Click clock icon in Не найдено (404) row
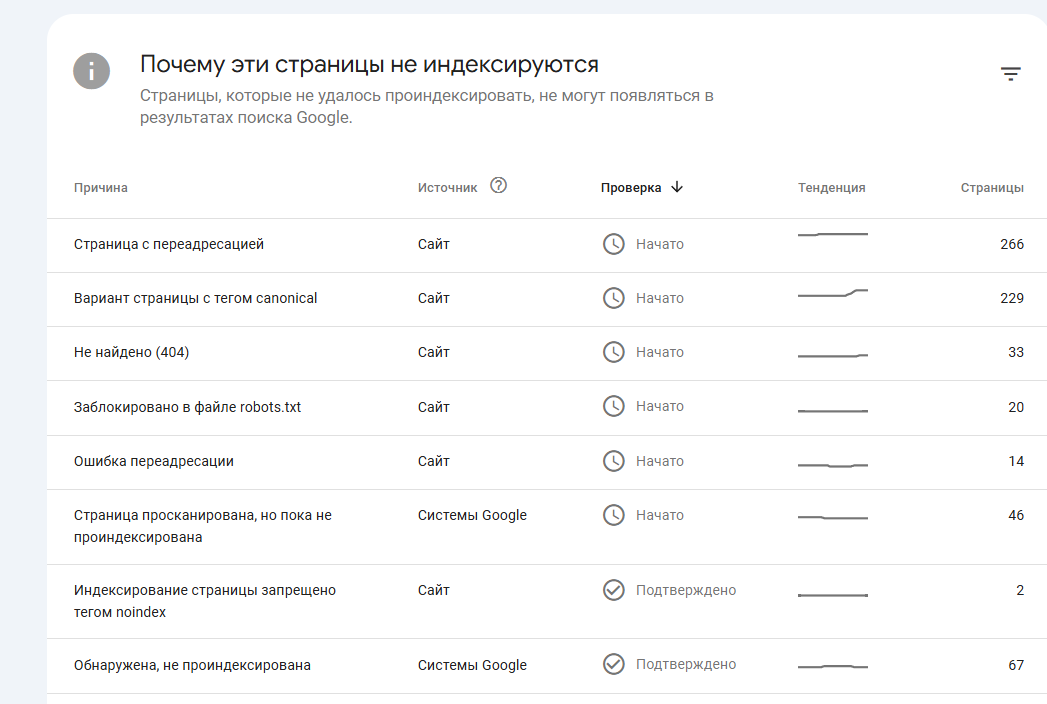The height and width of the screenshot is (704, 1047). (x=613, y=352)
